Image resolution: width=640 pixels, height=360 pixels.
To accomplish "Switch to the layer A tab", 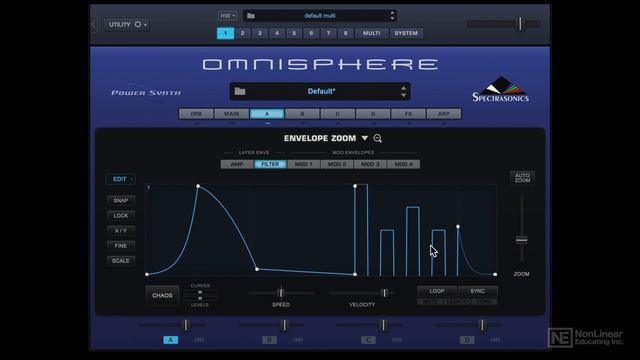I will [x=267, y=114].
